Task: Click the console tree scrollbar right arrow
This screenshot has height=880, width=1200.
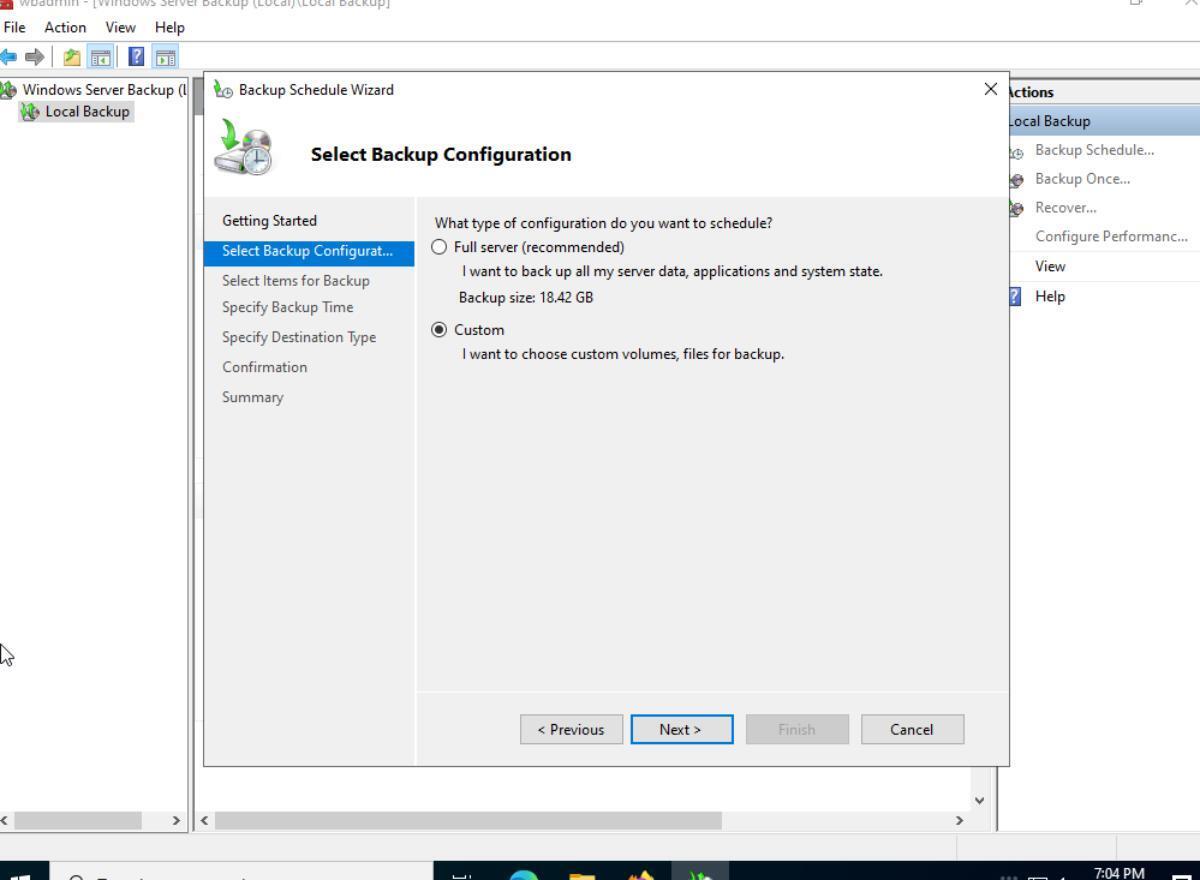Action: tap(177, 820)
